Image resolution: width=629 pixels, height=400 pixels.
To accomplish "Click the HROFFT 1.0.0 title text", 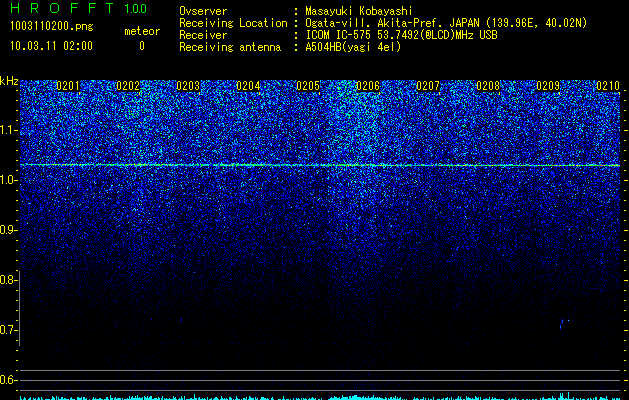I will click(x=78, y=8).
